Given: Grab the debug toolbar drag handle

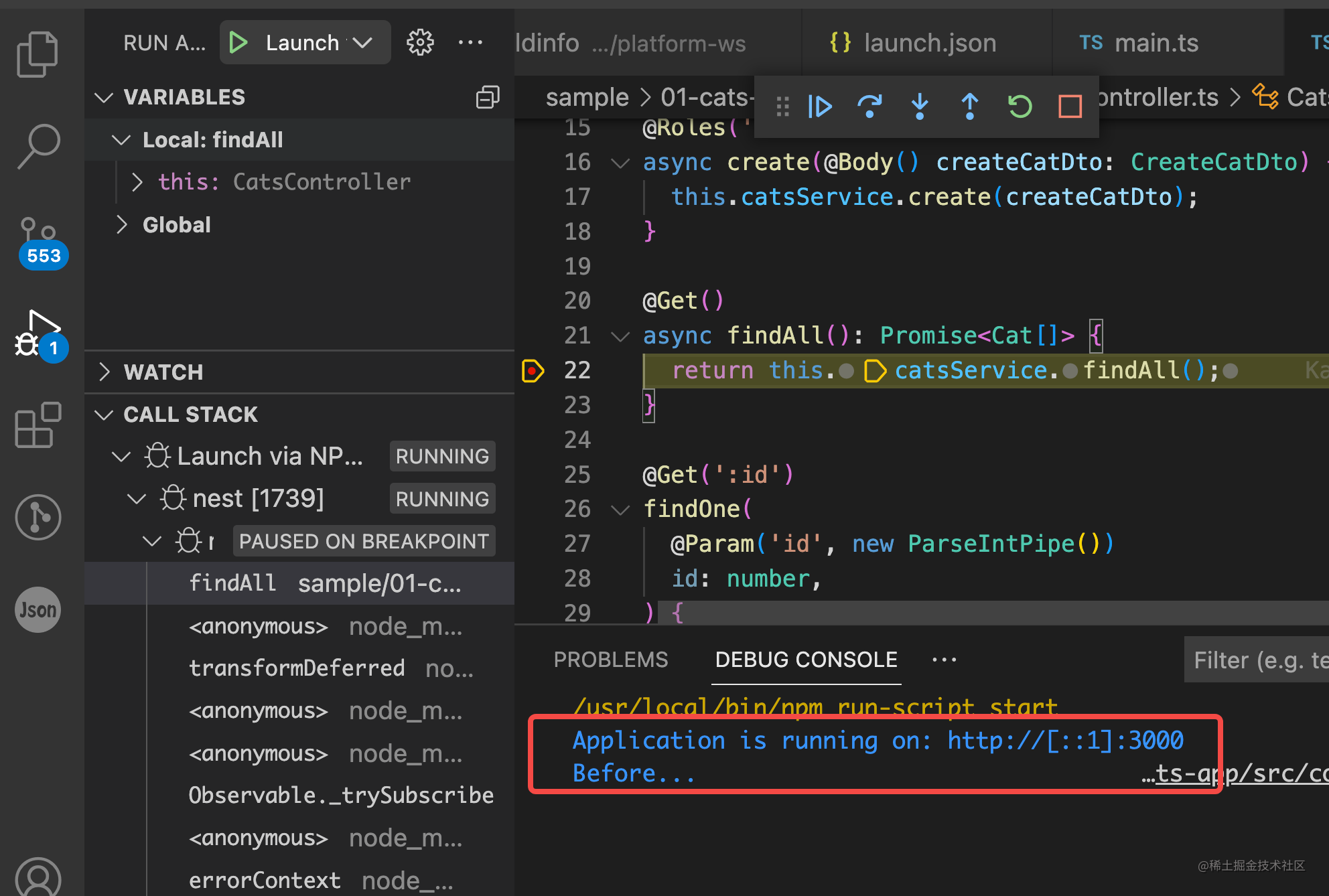Looking at the screenshot, I should (782, 106).
